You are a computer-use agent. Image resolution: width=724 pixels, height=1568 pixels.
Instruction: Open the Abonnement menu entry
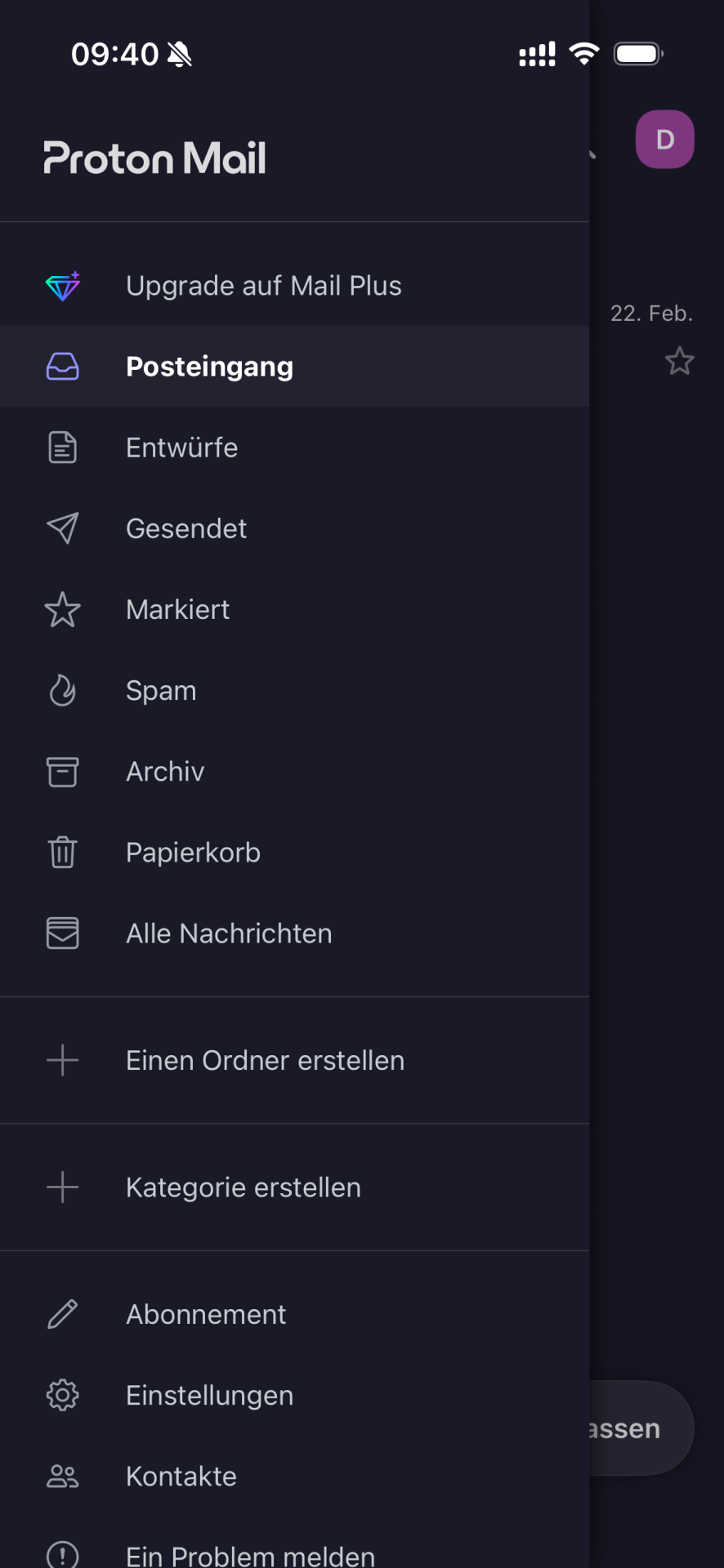point(206,1315)
